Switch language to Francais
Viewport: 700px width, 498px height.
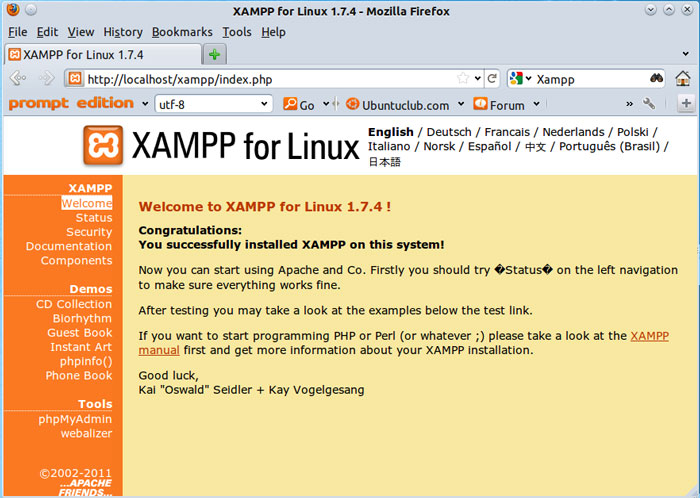pyautogui.click(x=507, y=132)
